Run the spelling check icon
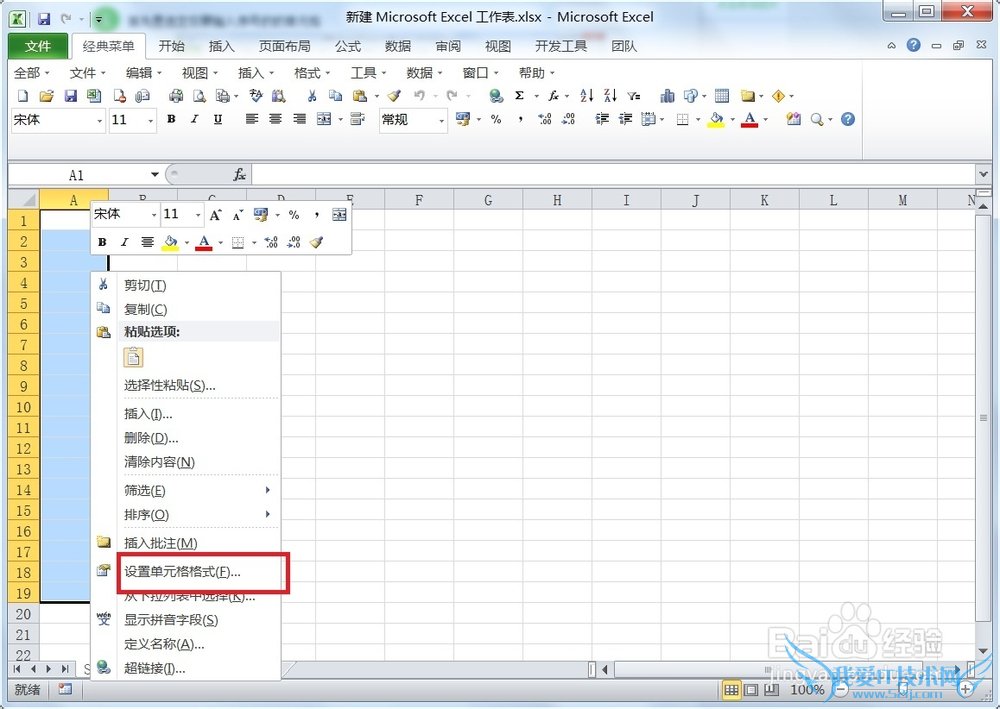 click(x=256, y=96)
